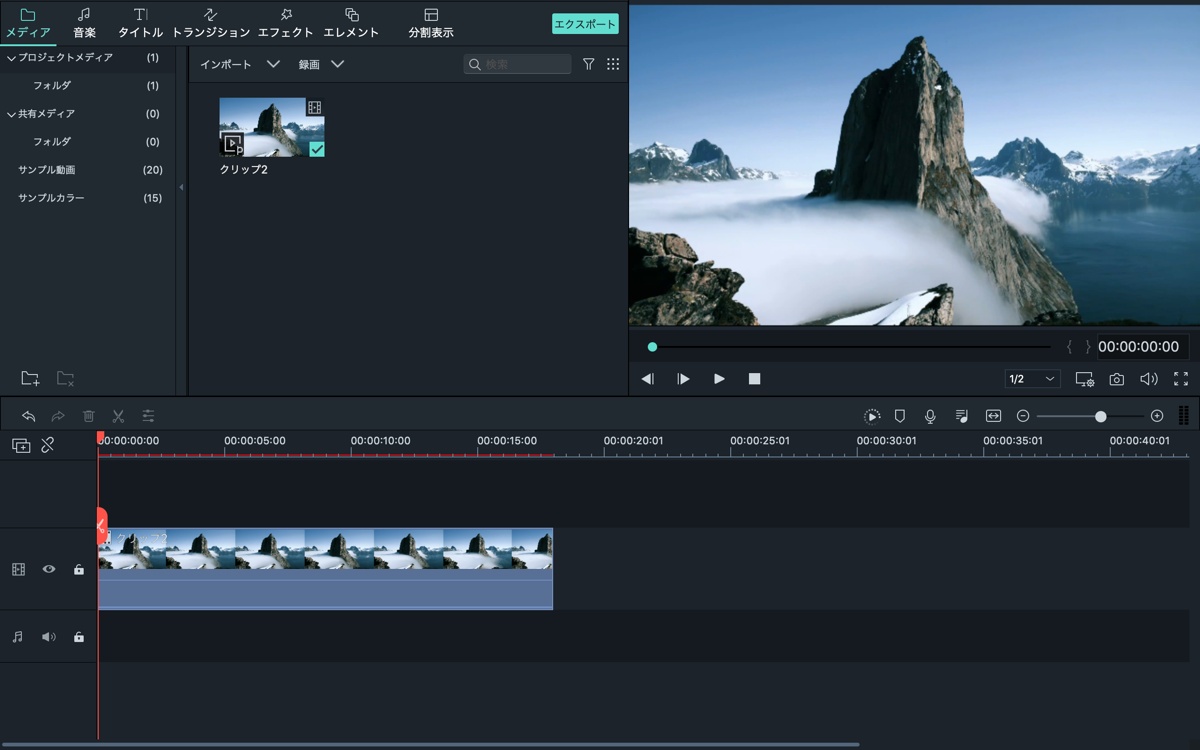The width and height of the screenshot is (1200, 750).
Task: Open the インポート dropdown
Action: click(x=240, y=64)
